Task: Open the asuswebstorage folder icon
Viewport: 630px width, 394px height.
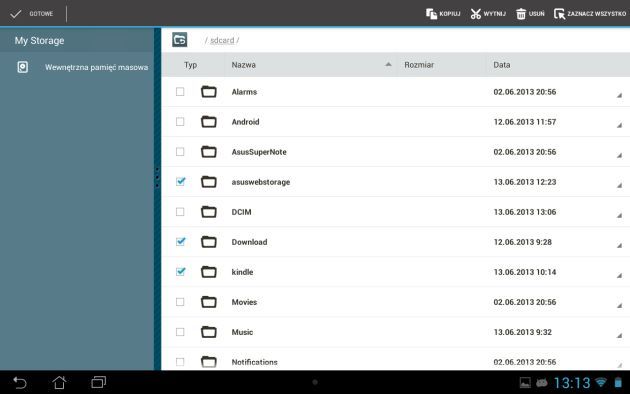Action: pyautogui.click(x=209, y=182)
